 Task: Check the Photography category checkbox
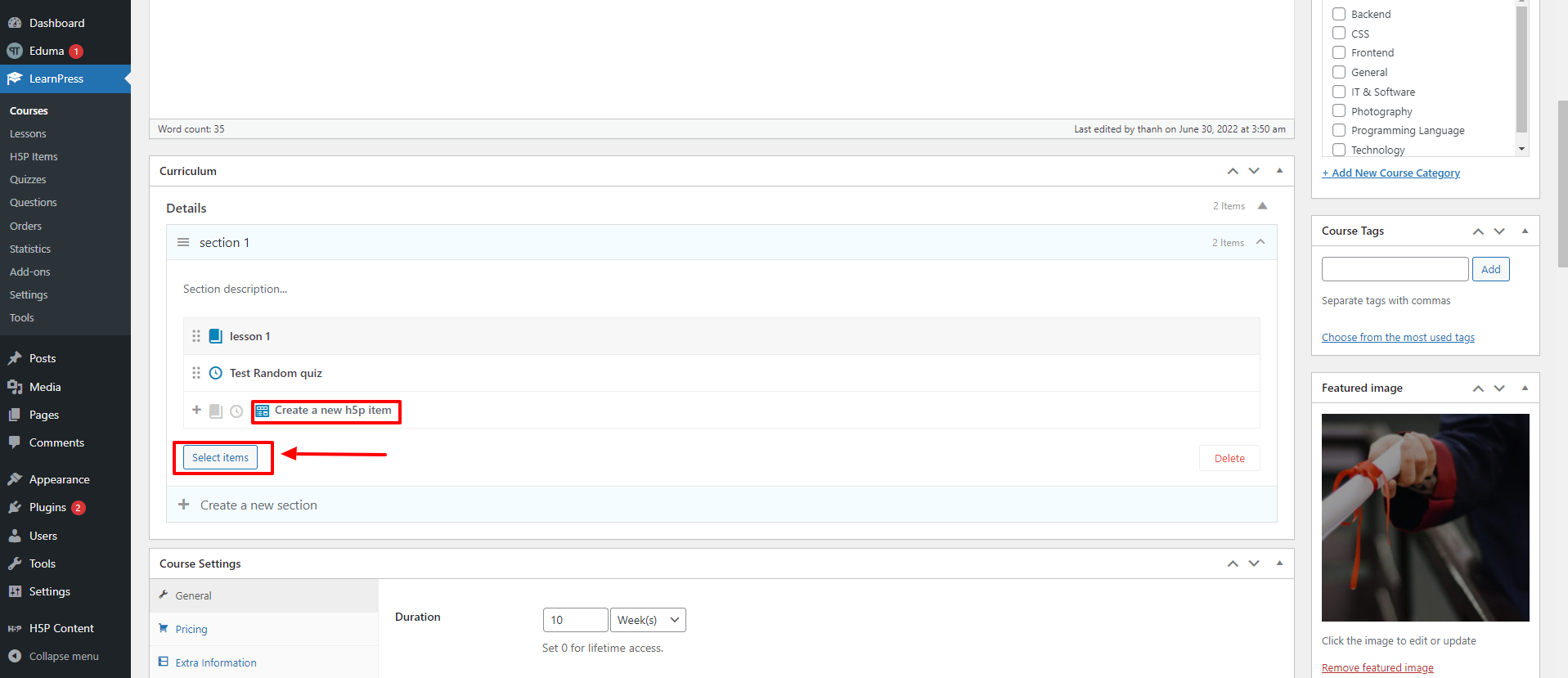pyautogui.click(x=1339, y=110)
